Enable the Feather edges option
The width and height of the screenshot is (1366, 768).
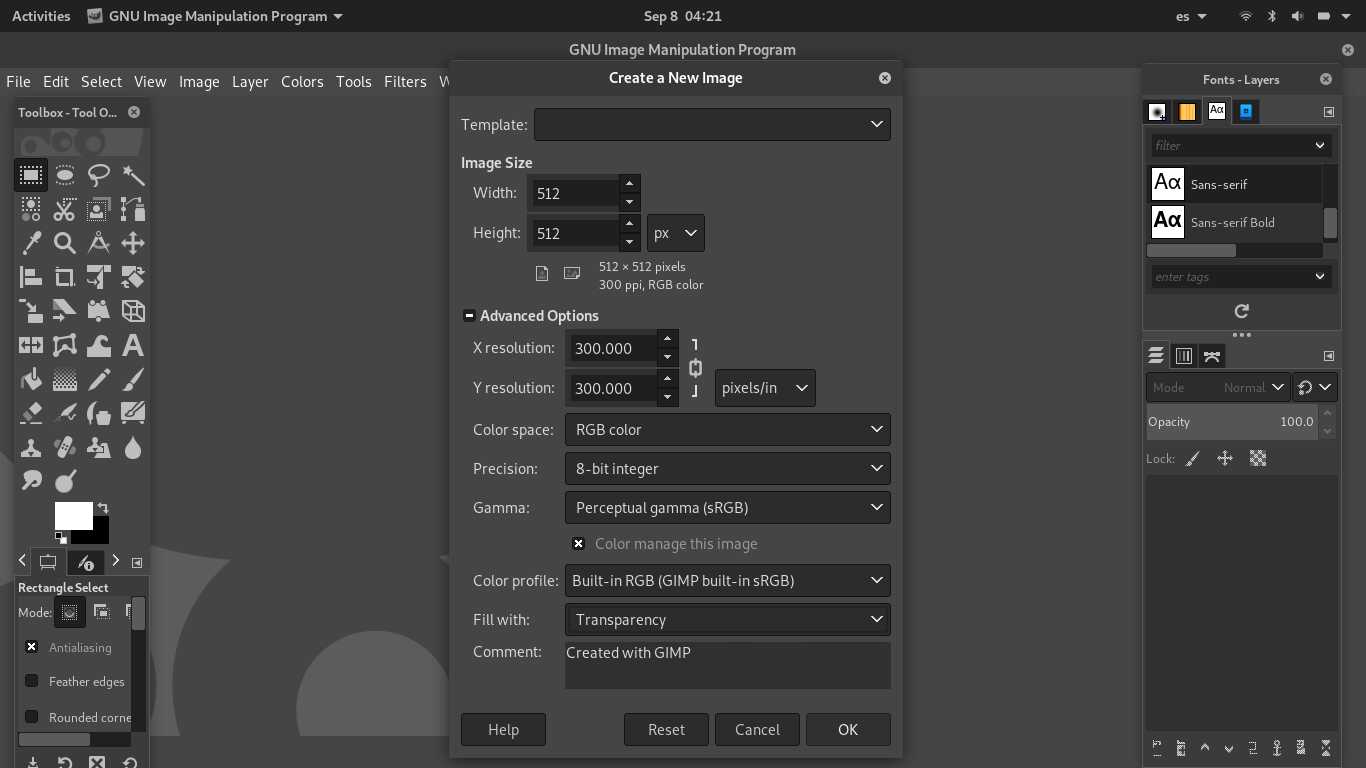(32, 682)
